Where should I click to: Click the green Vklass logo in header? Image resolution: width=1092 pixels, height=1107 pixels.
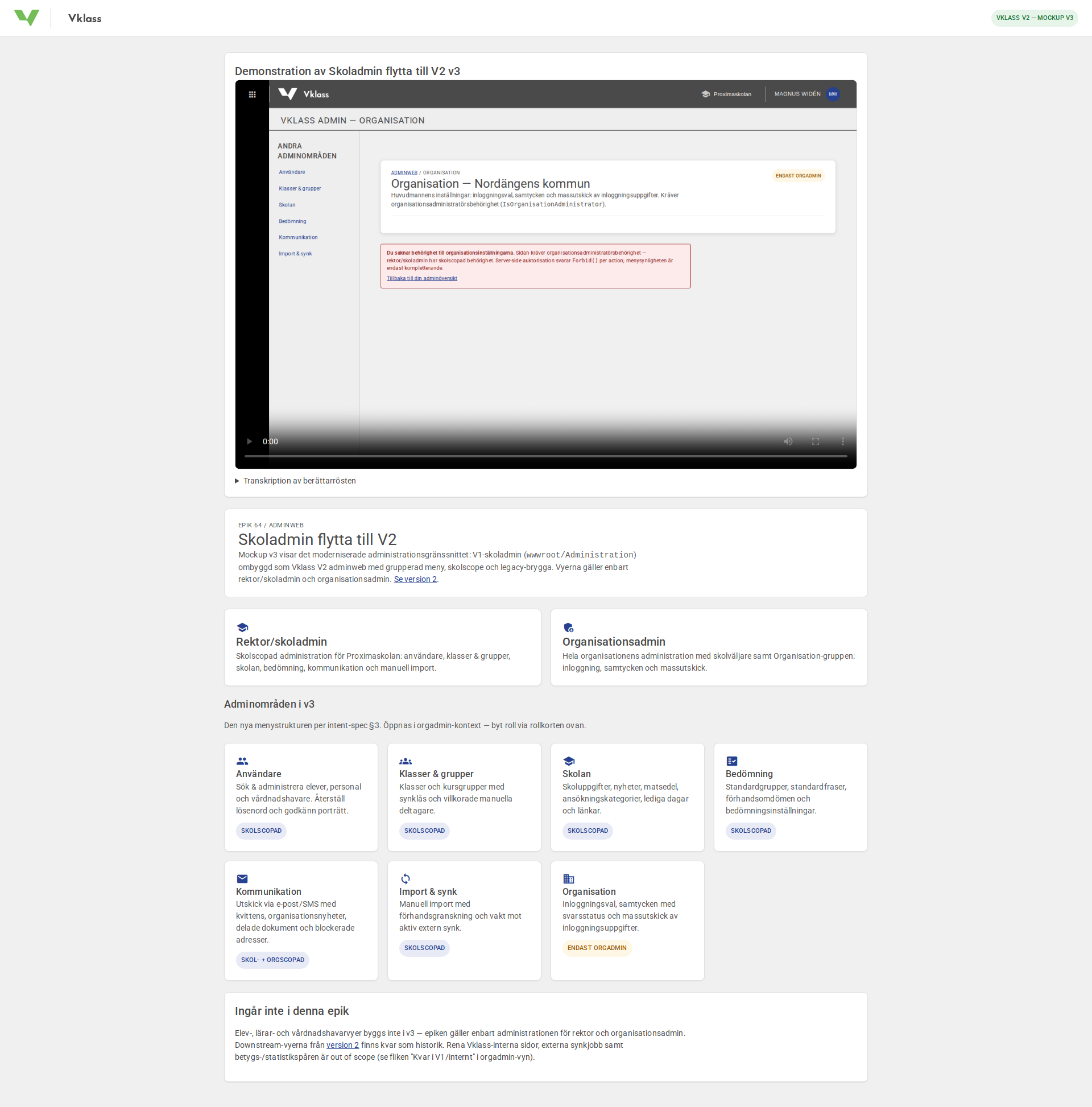(26, 18)
